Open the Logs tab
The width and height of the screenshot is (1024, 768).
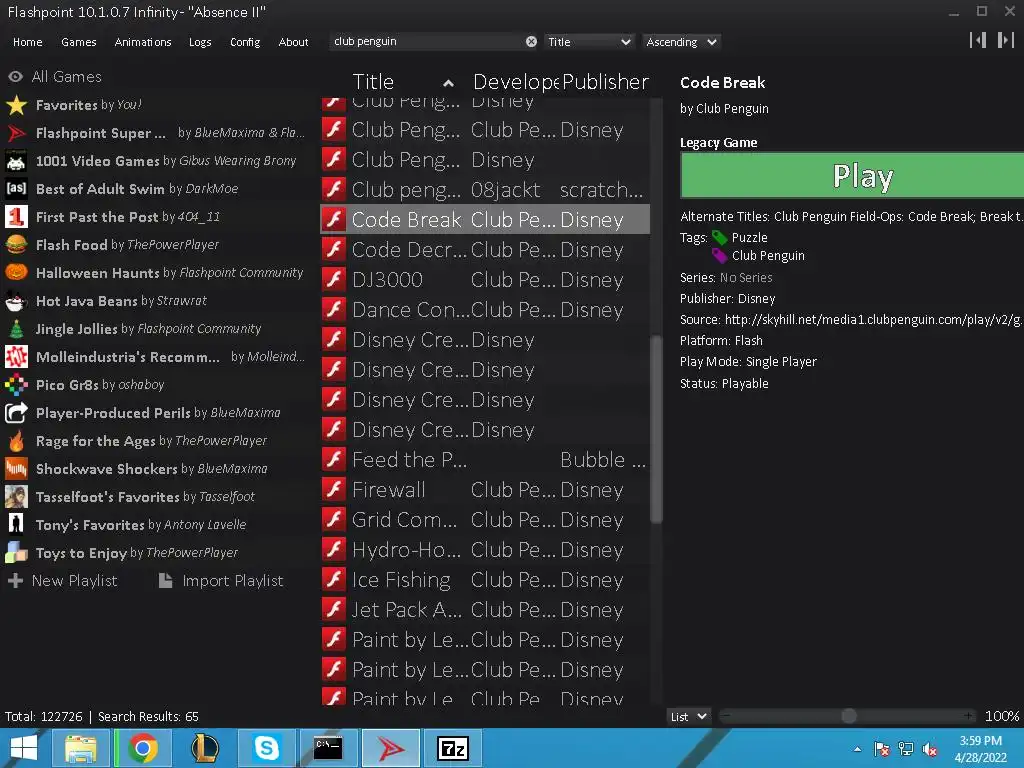(x=200, y=42)
